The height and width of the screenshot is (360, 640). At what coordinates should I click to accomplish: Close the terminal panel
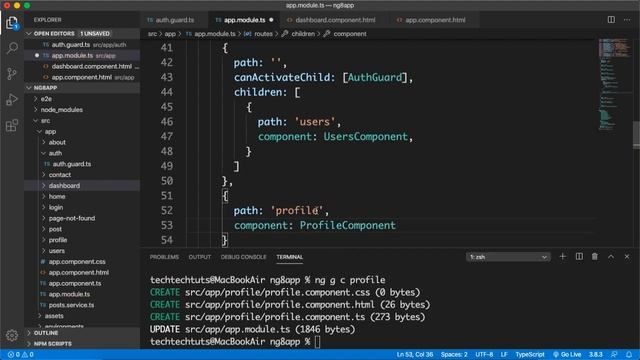tap(627, 256)
